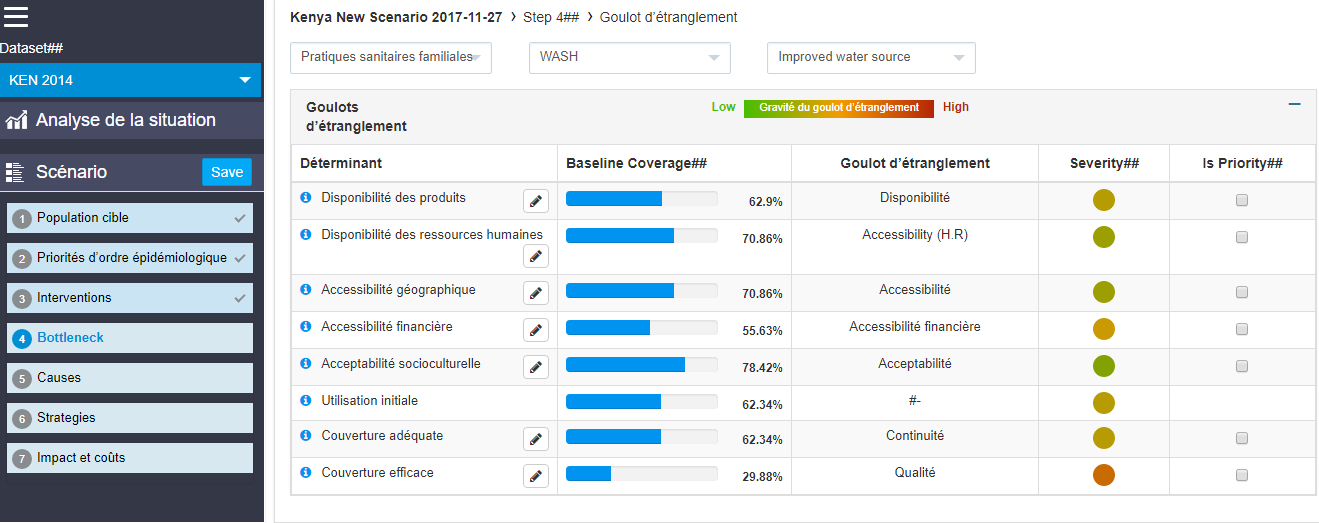Open the Kenya New Scenario breadcrumb link
The width and height of the screenshot is (1319, 523).
[x=396, y=17]
